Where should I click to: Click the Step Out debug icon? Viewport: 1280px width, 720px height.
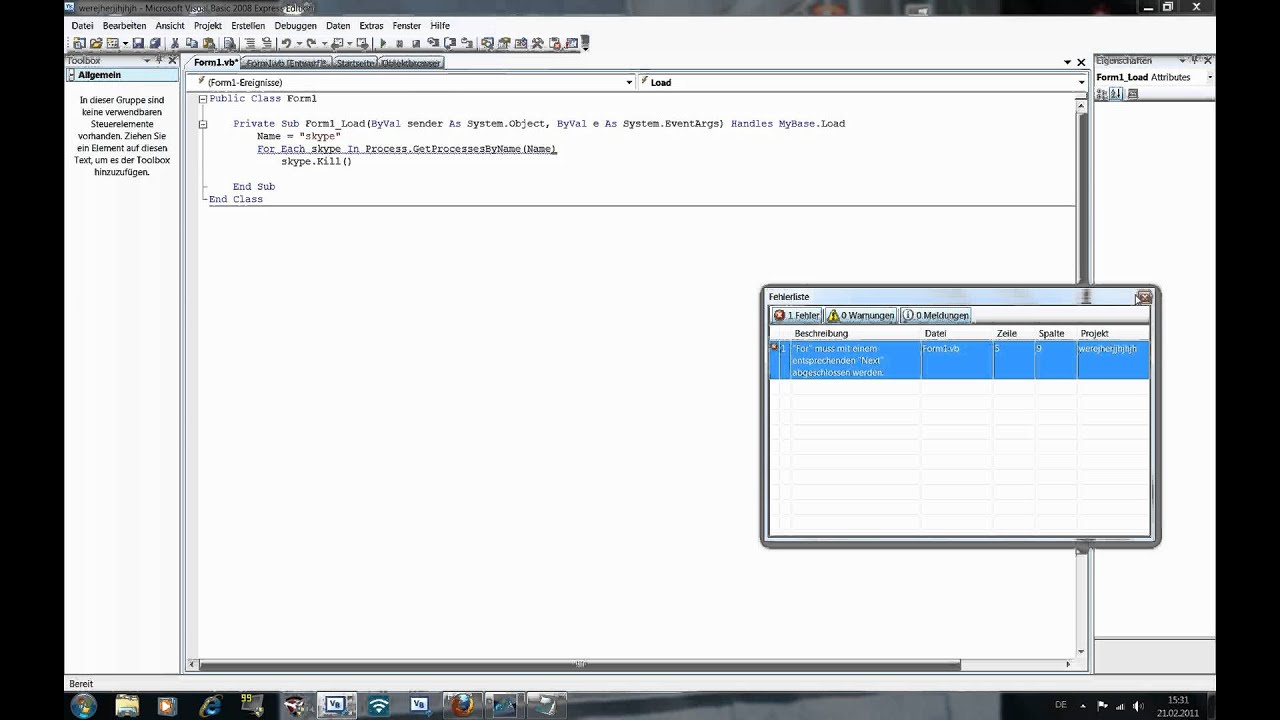[x=468, y=43]
